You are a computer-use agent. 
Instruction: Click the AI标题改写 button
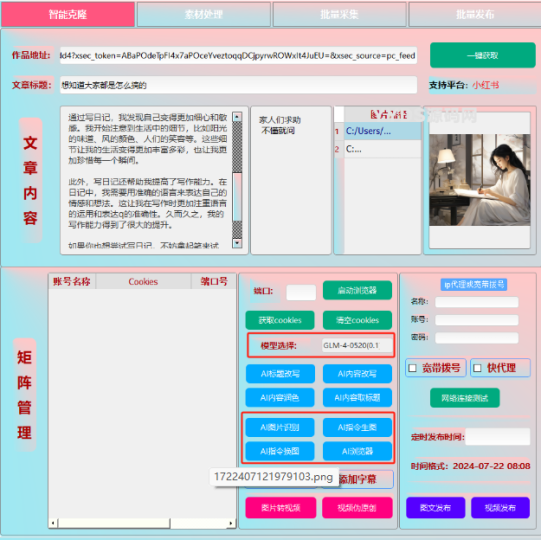(280, 374)
